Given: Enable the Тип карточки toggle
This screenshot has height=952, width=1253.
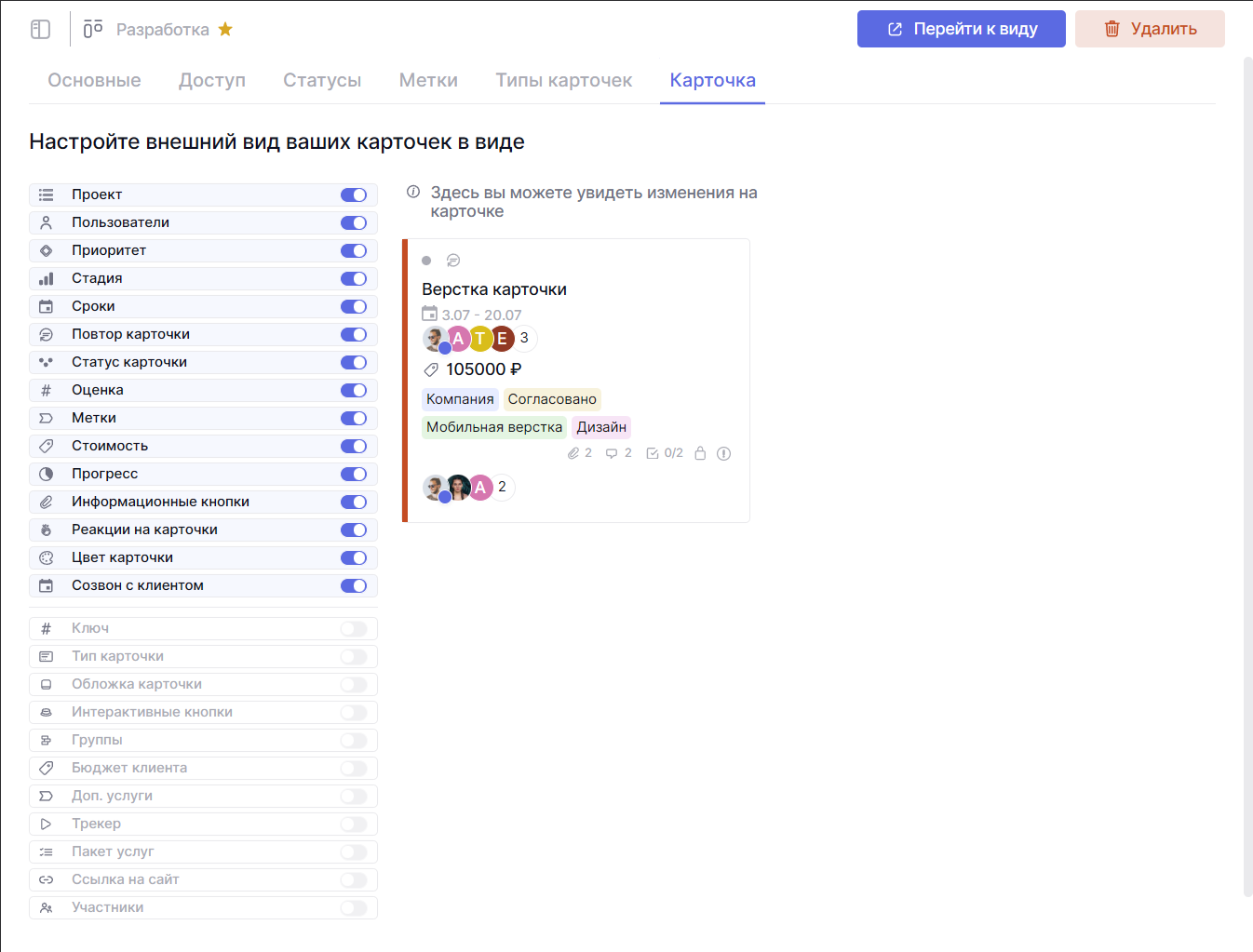Looking at the screenshot, I should click(x=354, y=656).
